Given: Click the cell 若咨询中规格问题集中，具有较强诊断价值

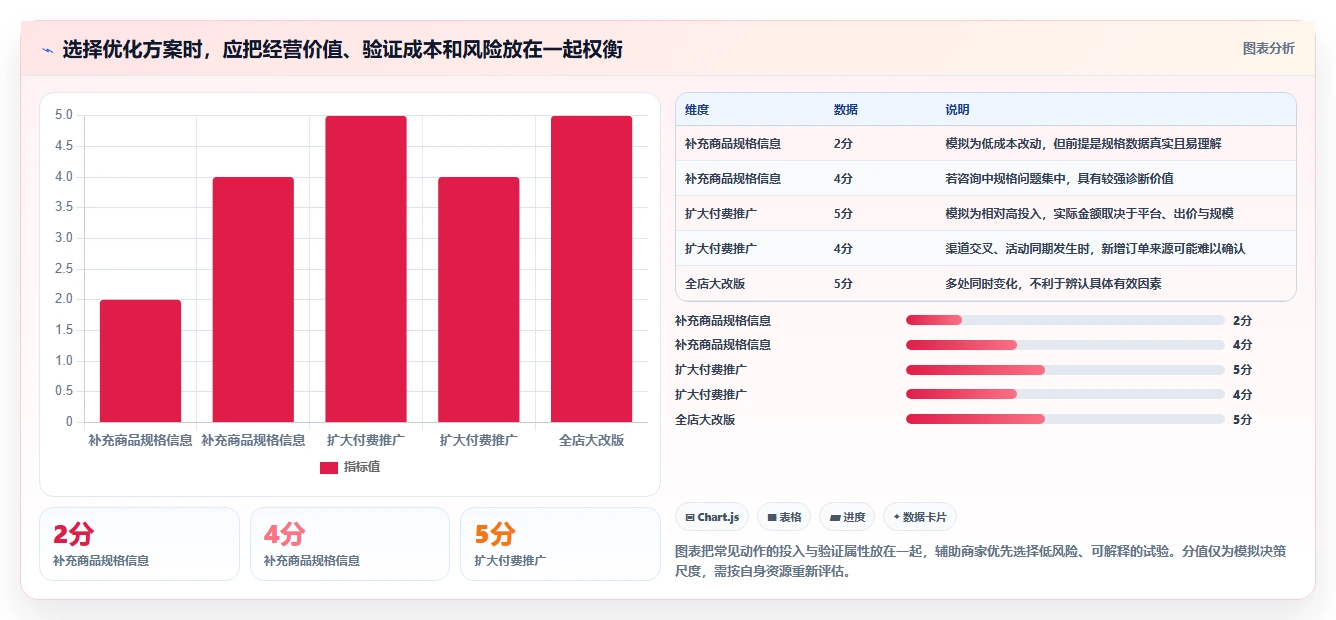Looking at the screenshot, I should point(1059,179).
